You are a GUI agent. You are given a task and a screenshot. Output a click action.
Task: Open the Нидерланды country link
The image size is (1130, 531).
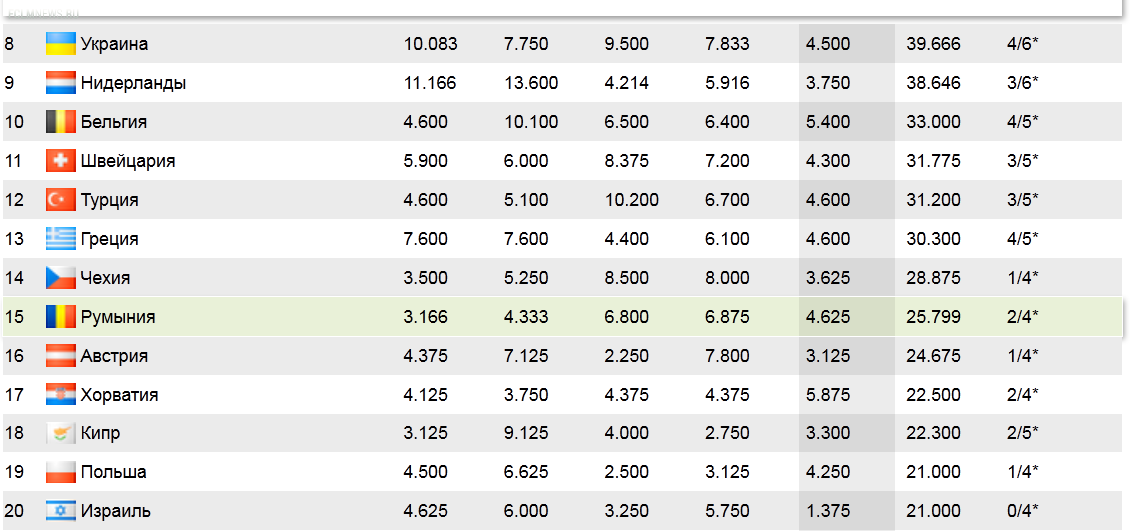(x=133, y=83)
